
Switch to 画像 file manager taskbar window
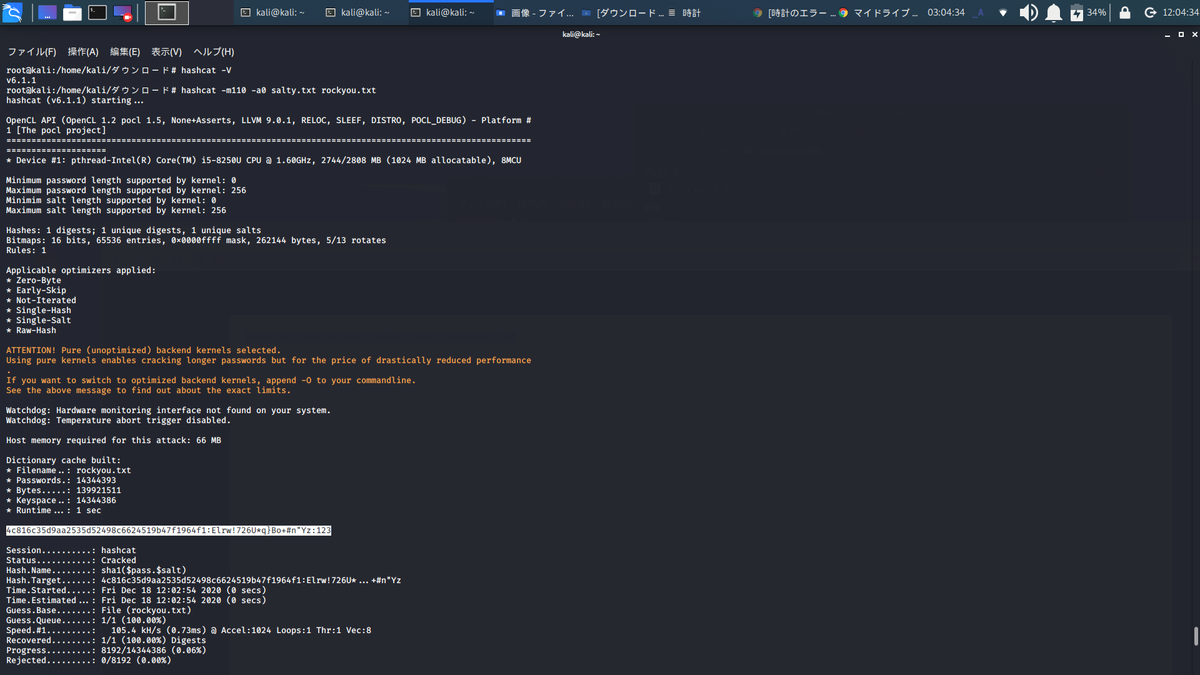(x=535, y=13)
